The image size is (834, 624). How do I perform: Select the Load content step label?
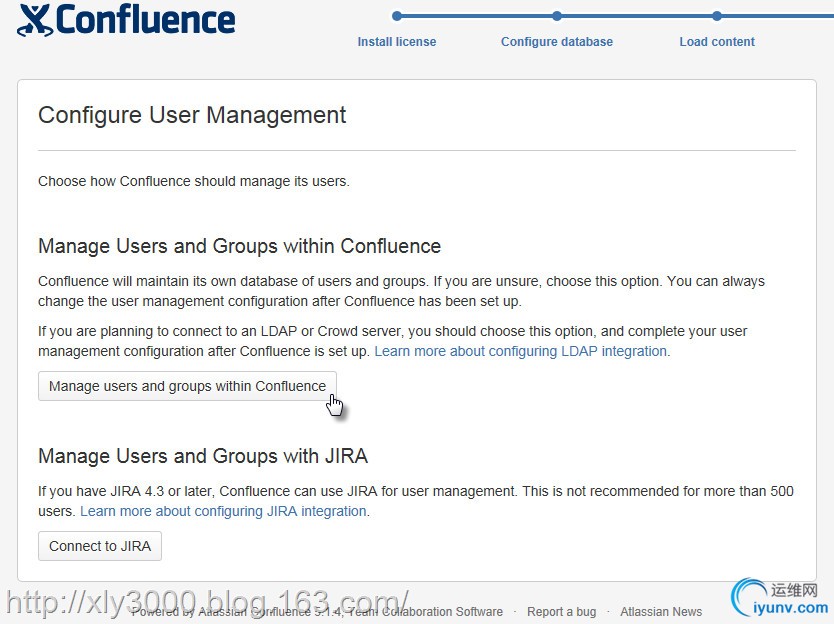717,41
